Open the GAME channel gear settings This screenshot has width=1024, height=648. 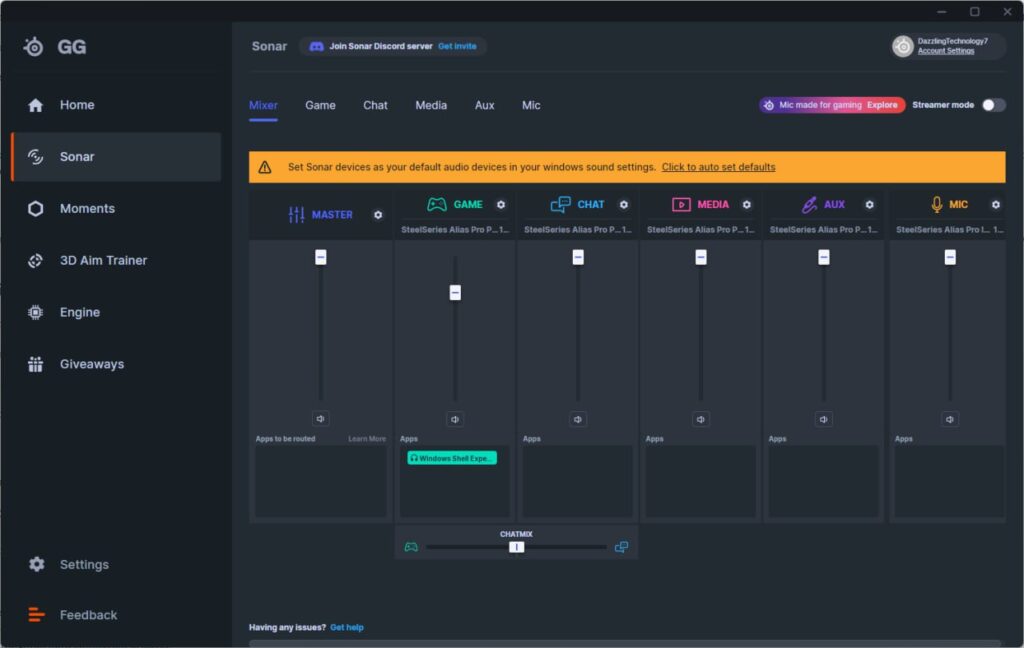501,204
